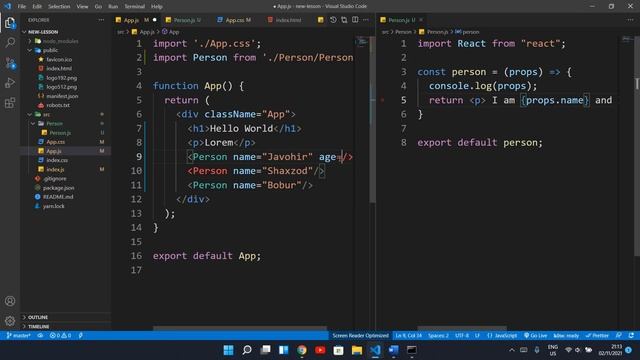640x360 pixels.
Task: Open favicon.ico in the explorer
Action: tap(59, 60)
